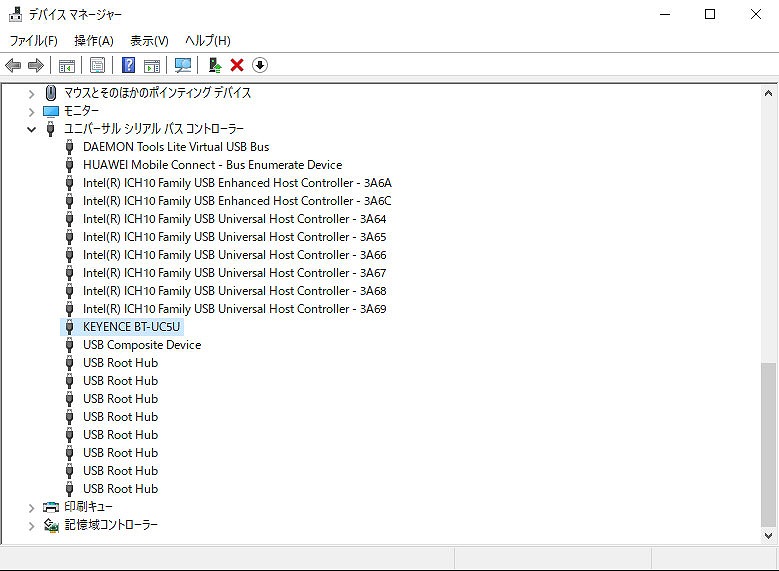Click the update device driver icon
This screenshot has height=571, width=779.
coord(214,65)
